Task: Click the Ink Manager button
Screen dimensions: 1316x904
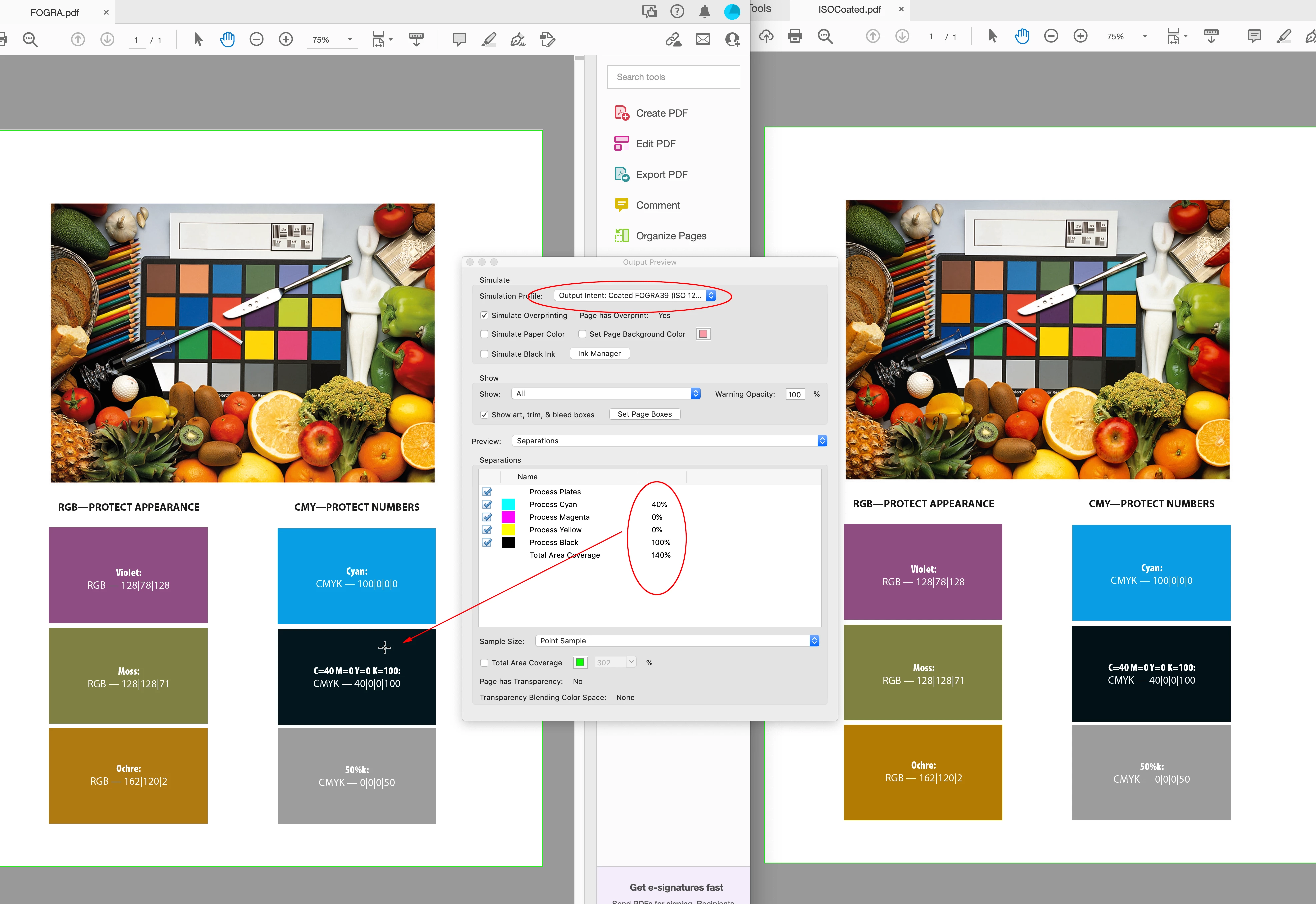Action: click(599, 353)
